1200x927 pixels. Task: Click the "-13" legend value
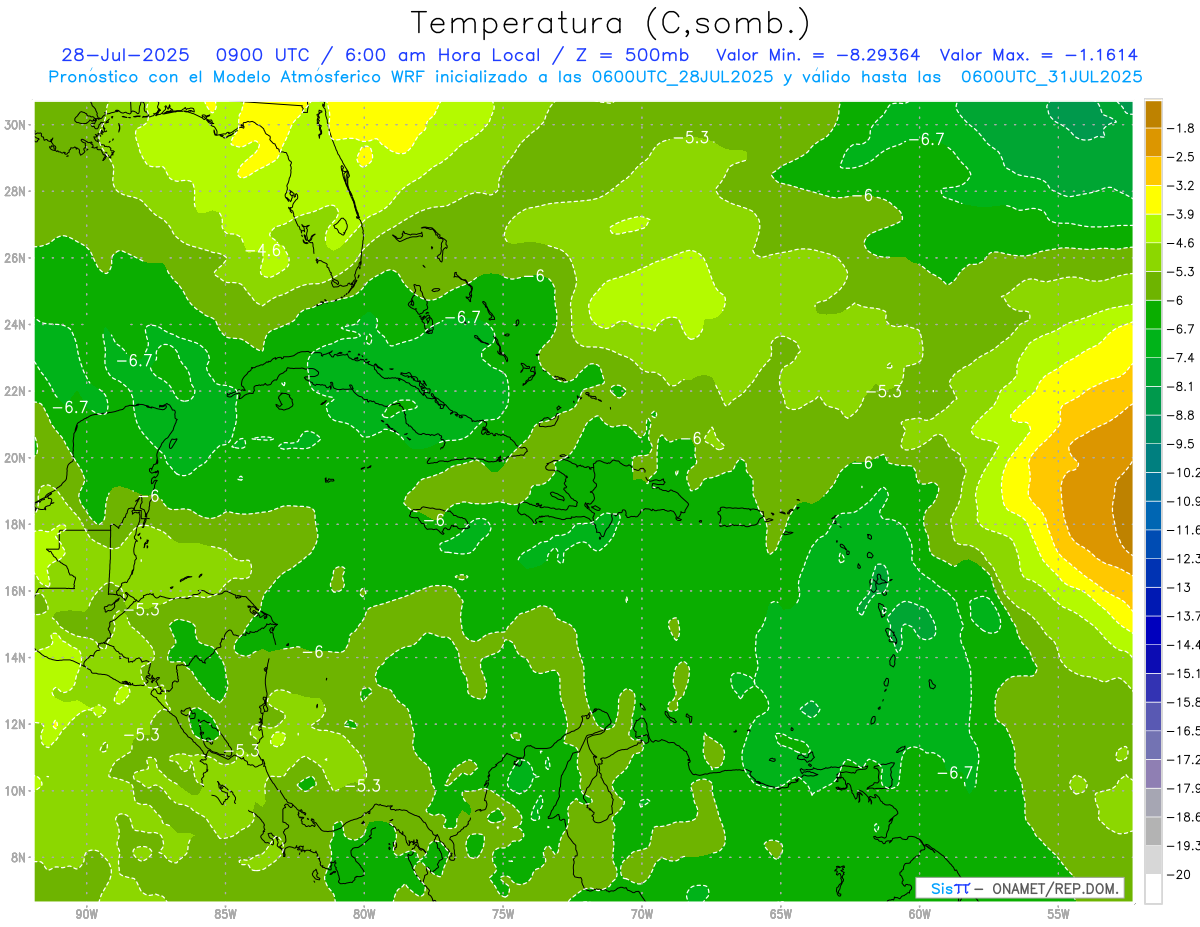[1182, 587]
